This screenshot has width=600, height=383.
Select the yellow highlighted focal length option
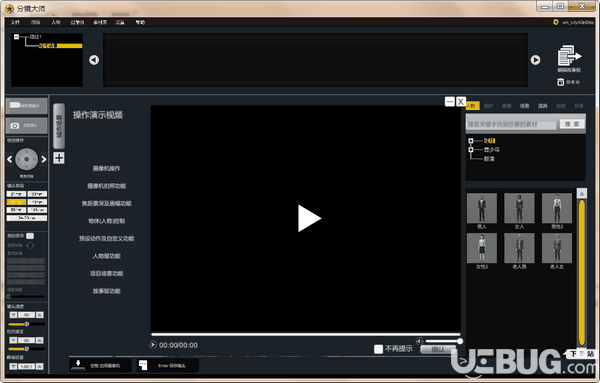click(16, 202)
